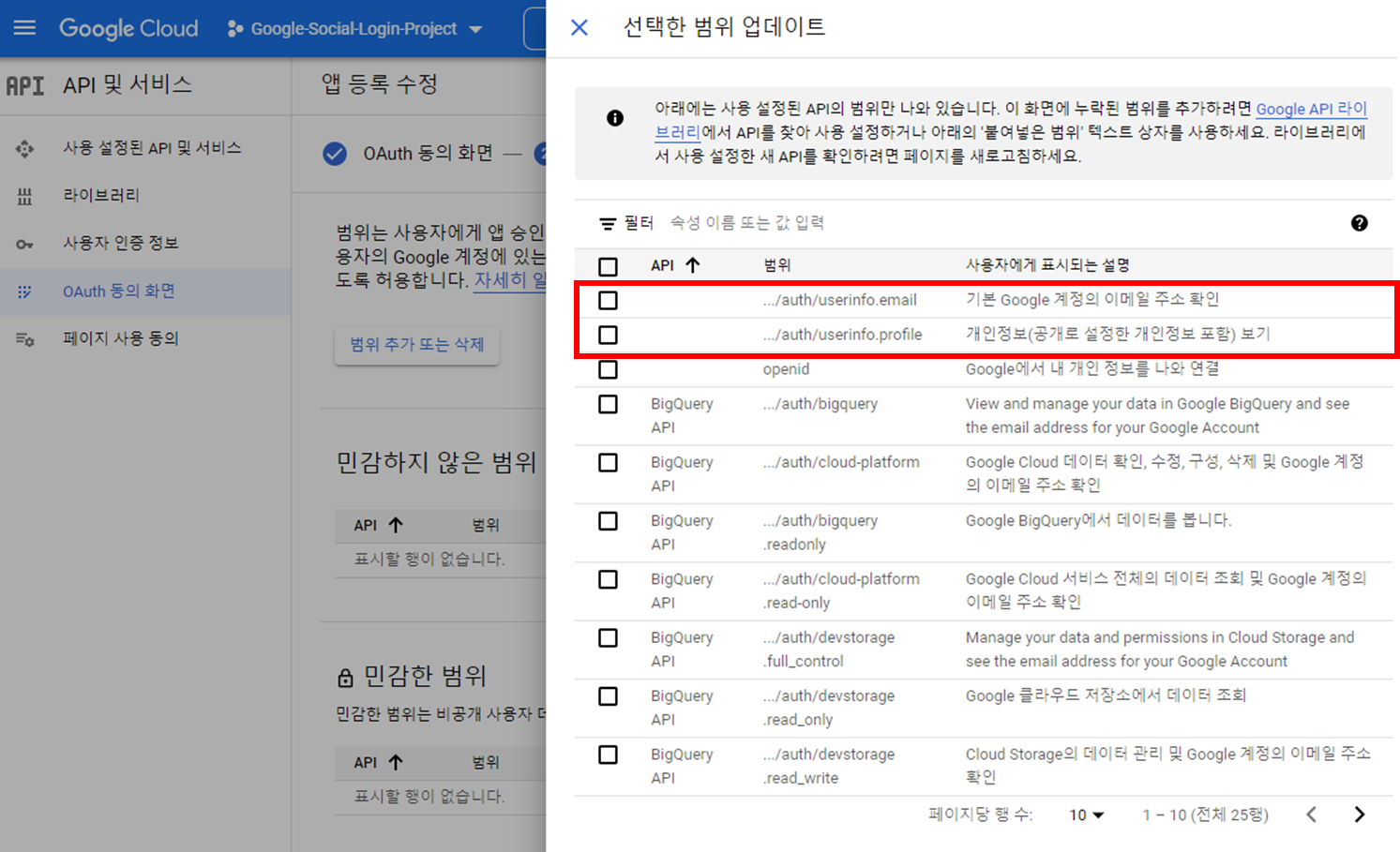
Task: Click the 1 – 10 (전체 25행) pagination text
Action: (x=1205, y=815)
